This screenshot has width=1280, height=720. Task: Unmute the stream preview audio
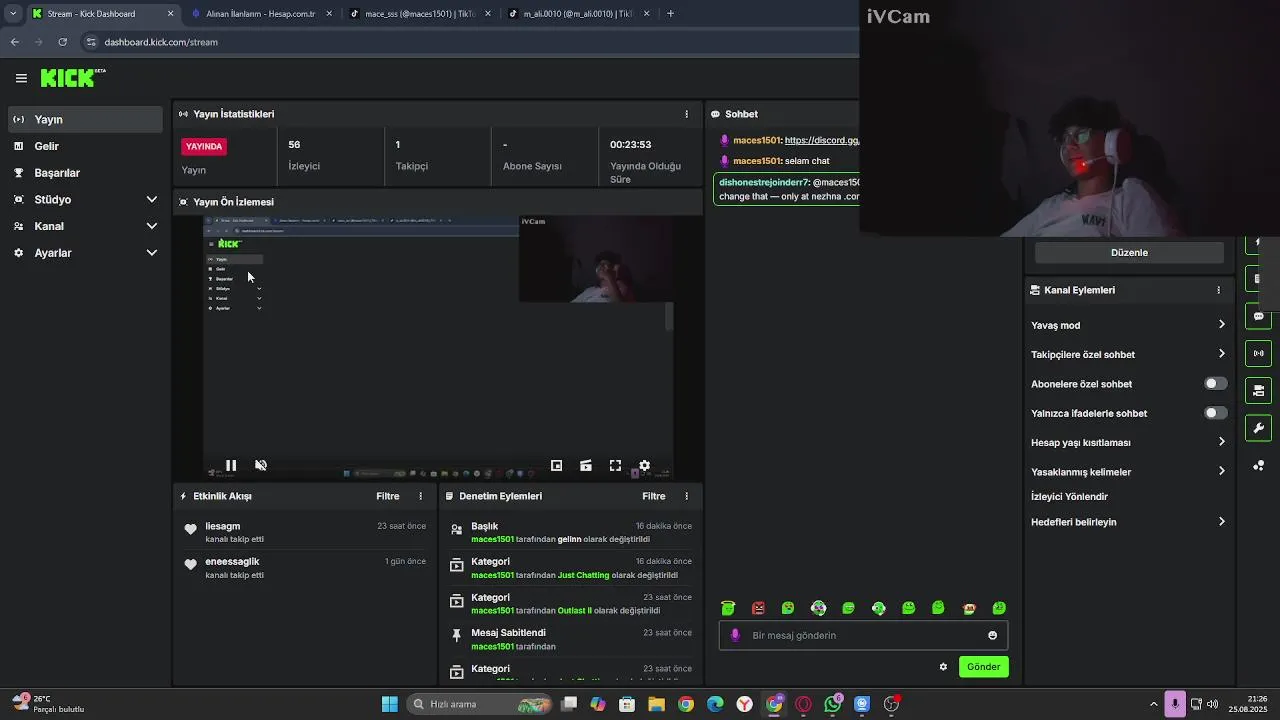(261, 465)
